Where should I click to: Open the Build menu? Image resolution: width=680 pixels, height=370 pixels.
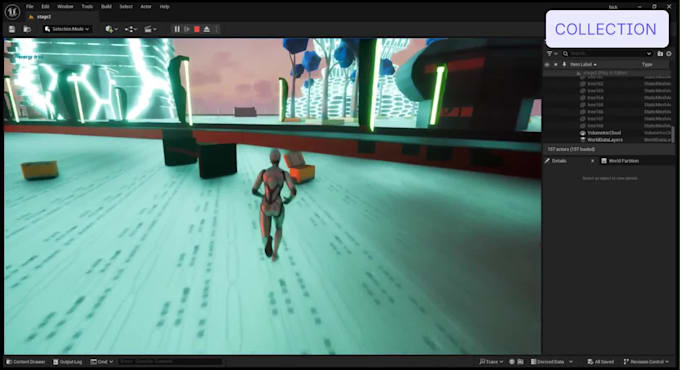click(106, 7)
